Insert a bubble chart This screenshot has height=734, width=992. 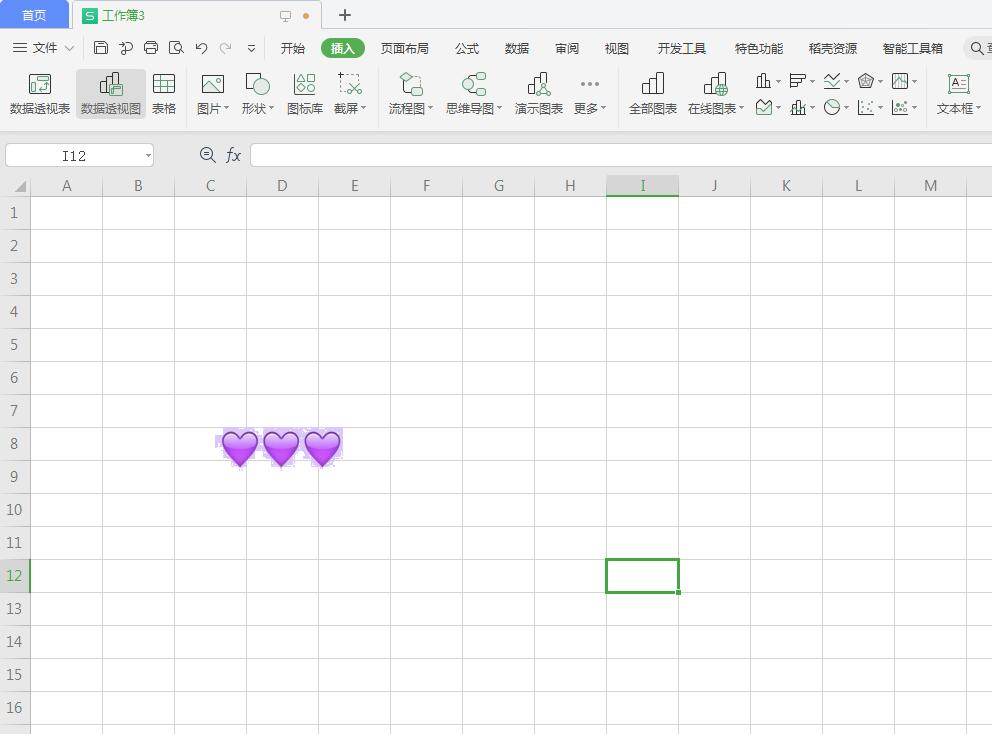[900, 108]
